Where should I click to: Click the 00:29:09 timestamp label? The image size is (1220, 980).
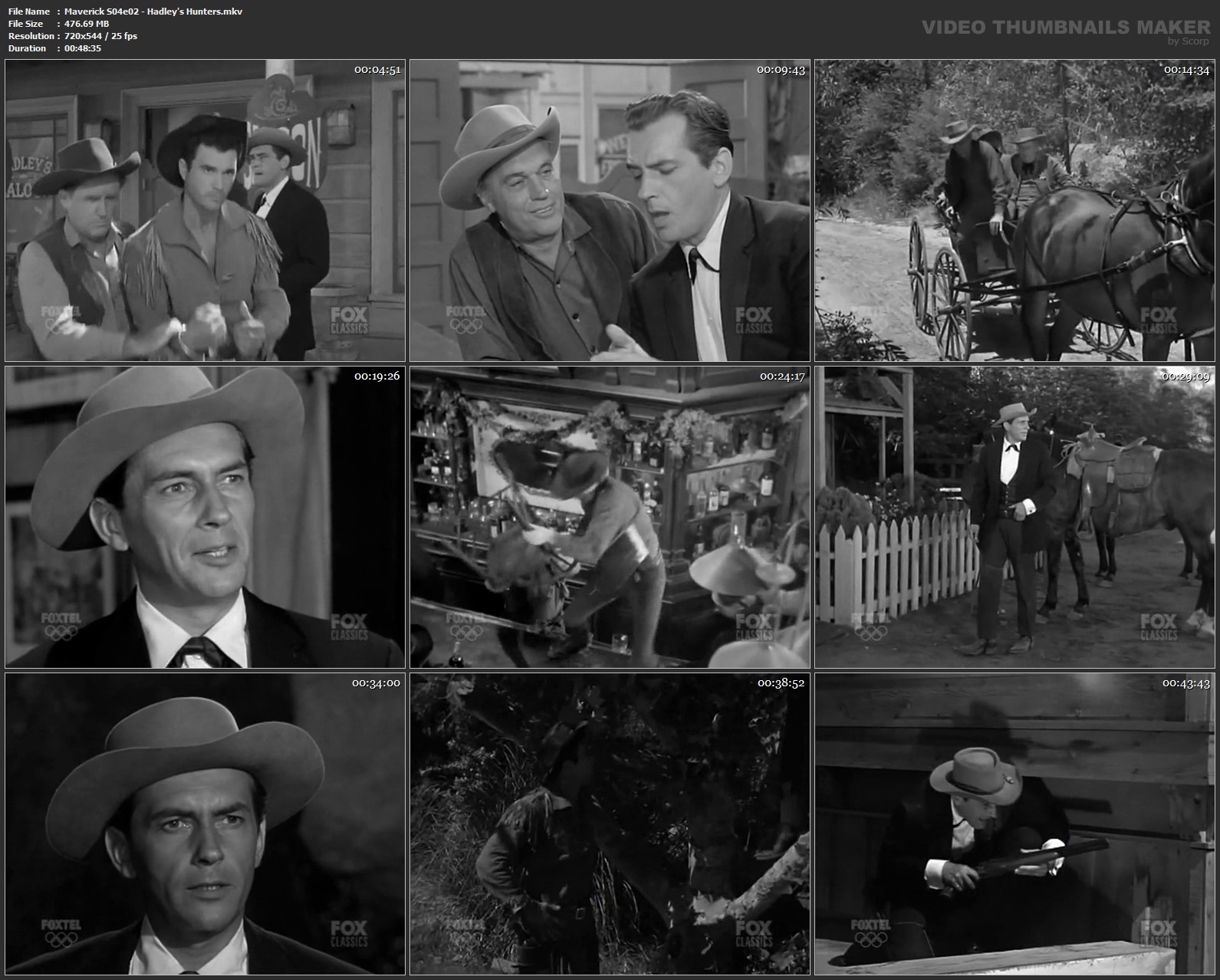1186,376
